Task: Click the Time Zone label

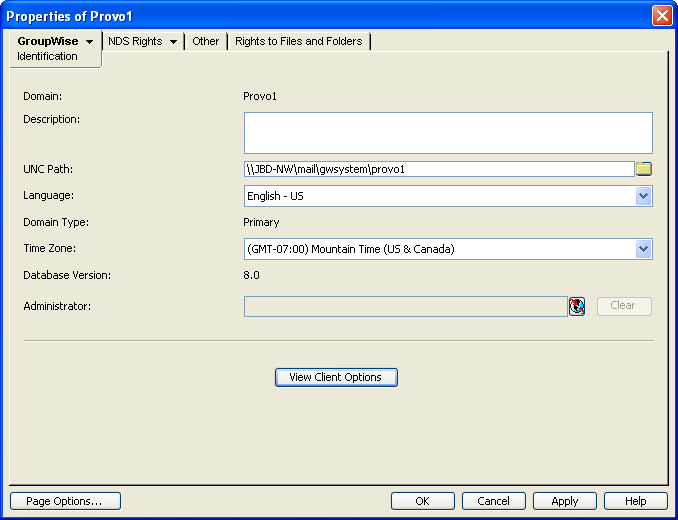Action: pyautogui.click(x=49, y=249)
